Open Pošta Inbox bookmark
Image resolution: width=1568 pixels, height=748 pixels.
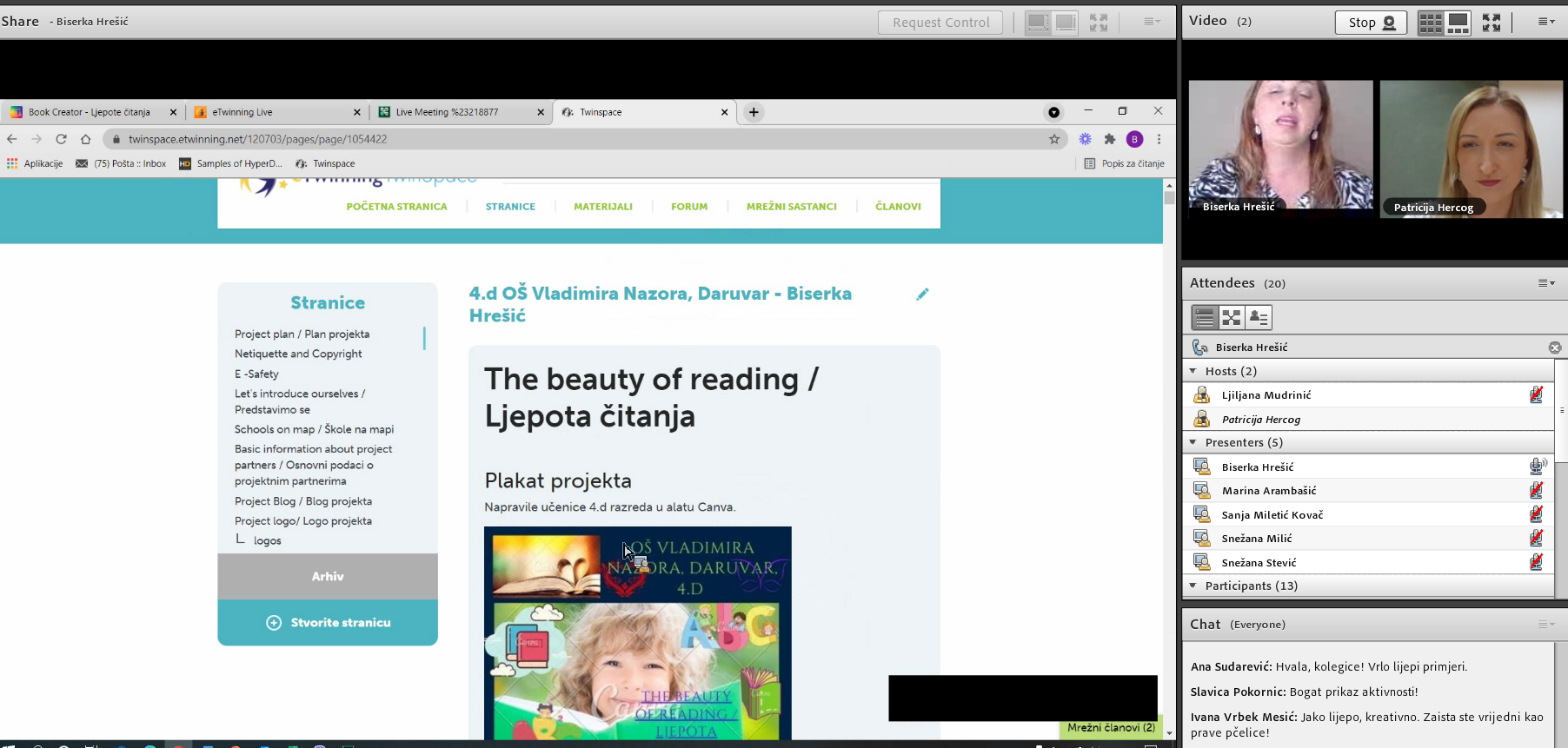(121, 163)
